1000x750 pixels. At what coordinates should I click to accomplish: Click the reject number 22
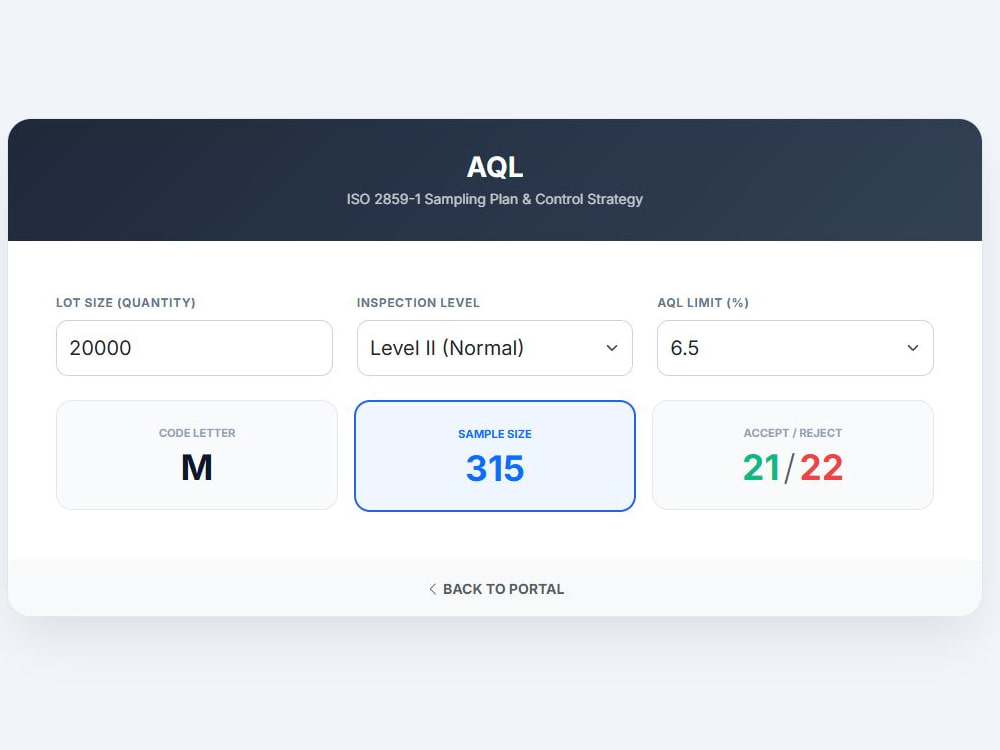[x=821, y=467]
